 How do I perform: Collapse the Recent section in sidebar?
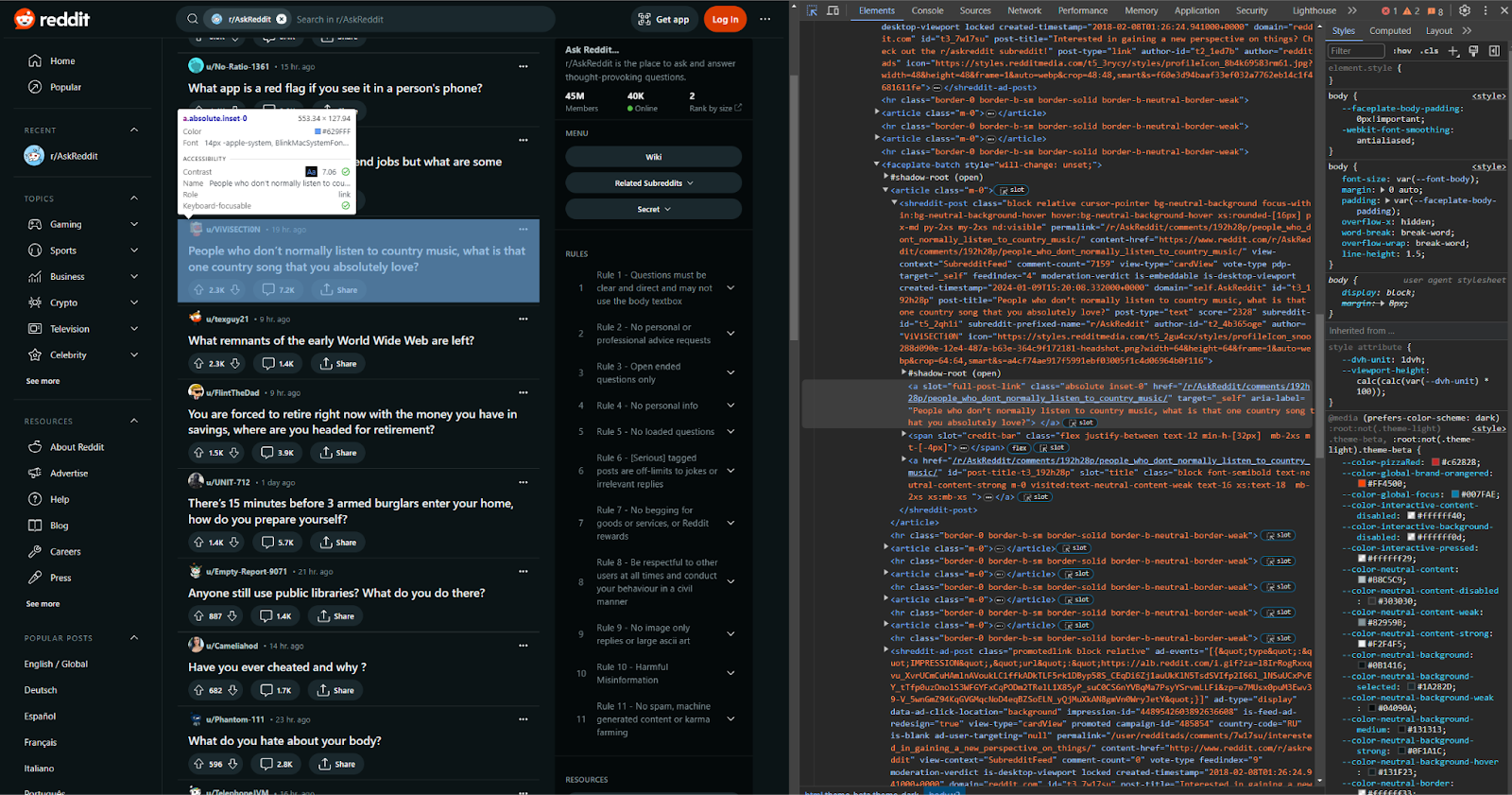click(134, 130)
